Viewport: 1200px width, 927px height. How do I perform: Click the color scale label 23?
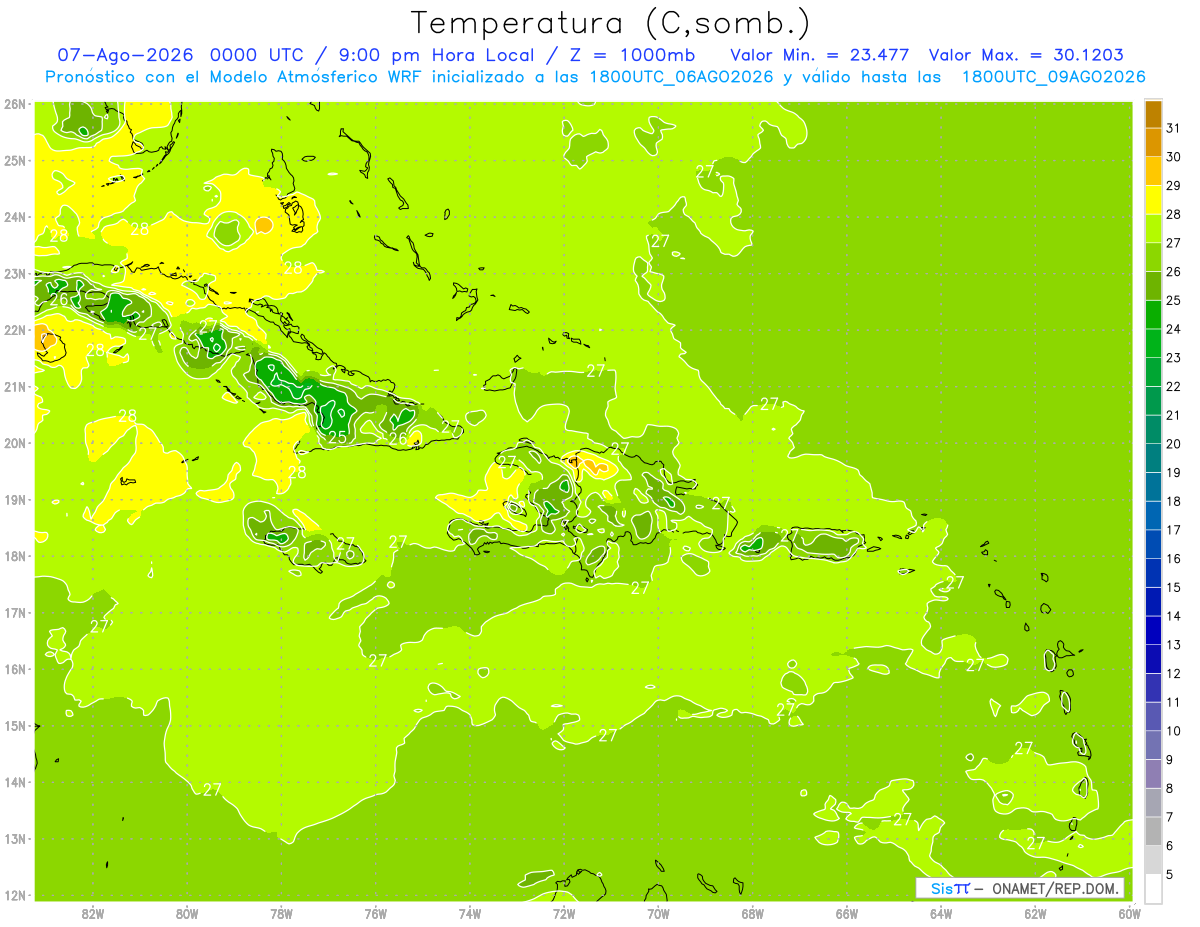pos(1173,358)
